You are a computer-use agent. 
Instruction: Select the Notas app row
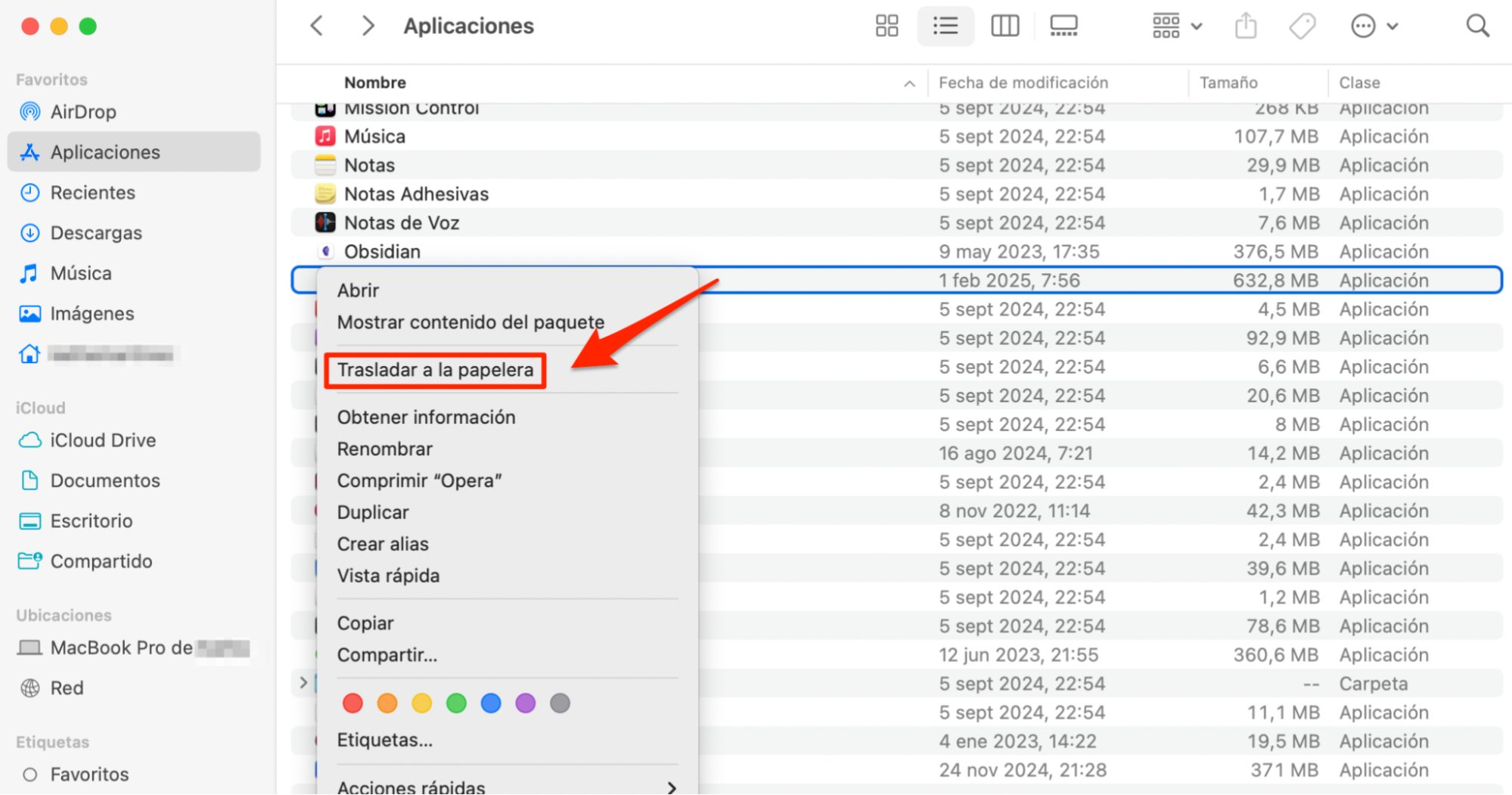[x=897, y=166]
